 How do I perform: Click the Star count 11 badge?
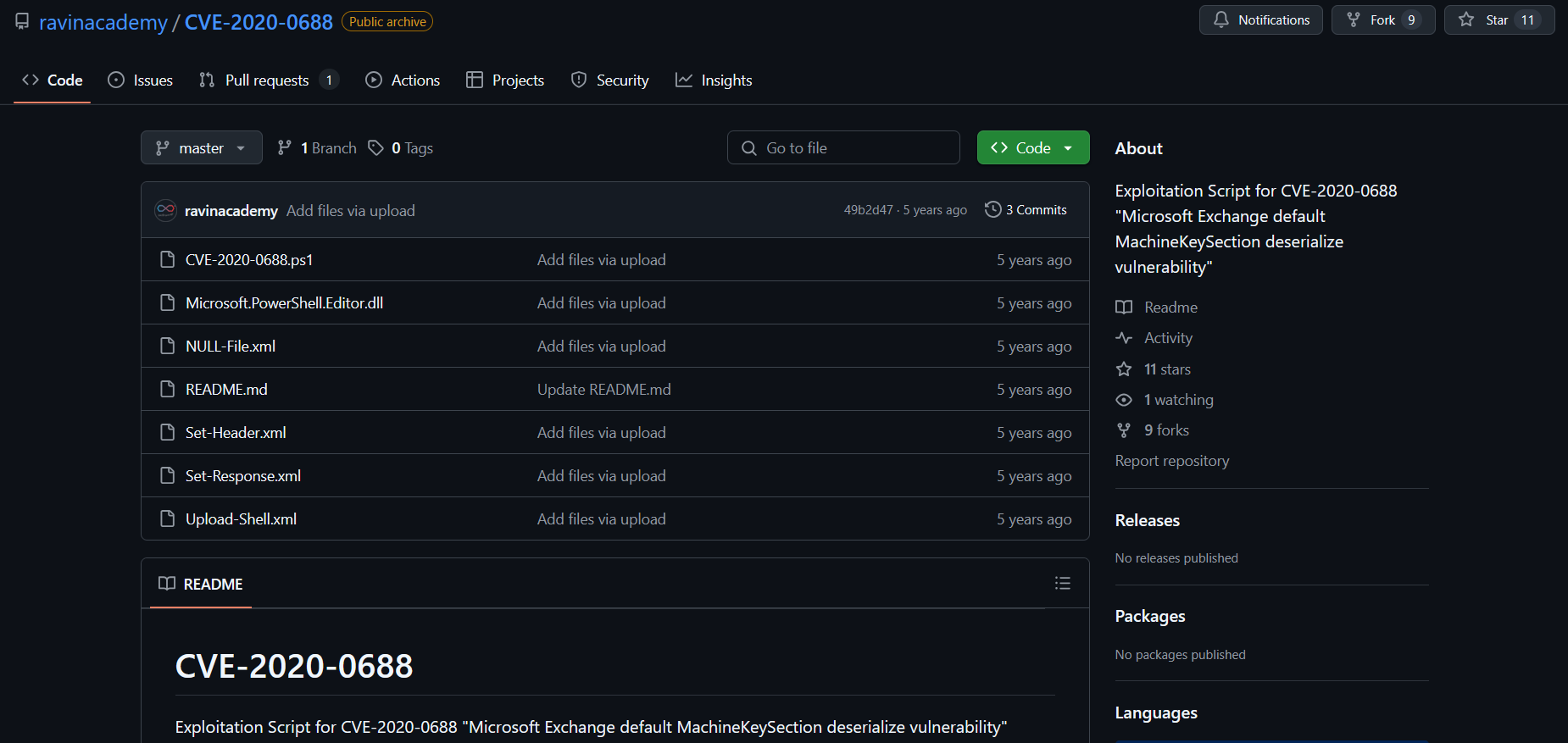pyautogui.click(x=1528, y=20)
